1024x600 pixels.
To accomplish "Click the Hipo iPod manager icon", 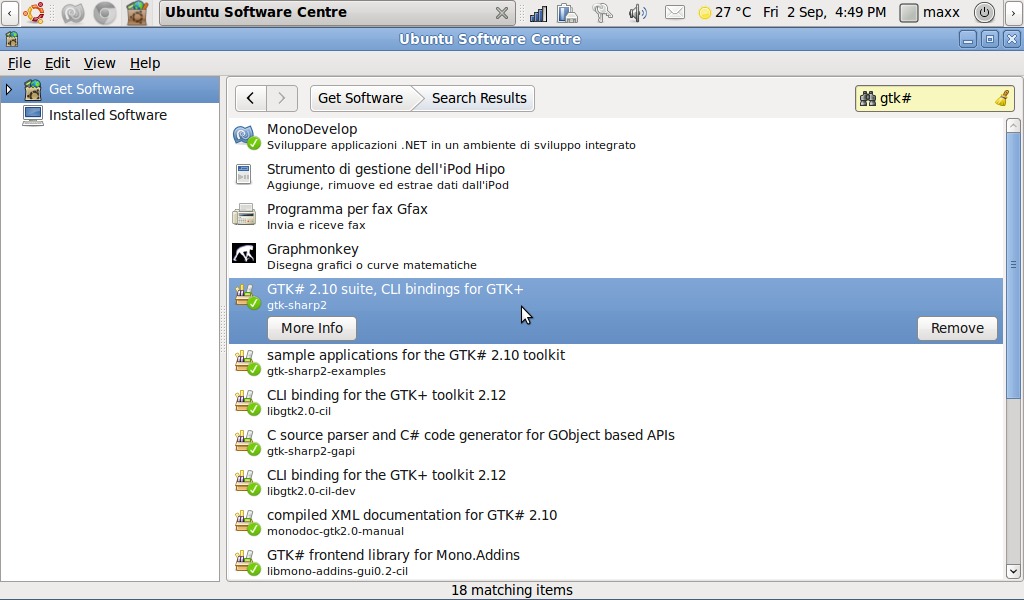I will point(244,174).
